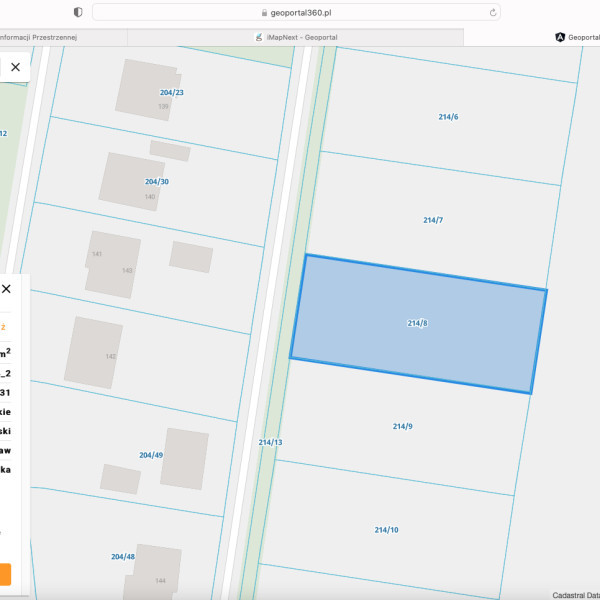
Task: Click the road parcel label 214/13
Action: coord(270,442)
